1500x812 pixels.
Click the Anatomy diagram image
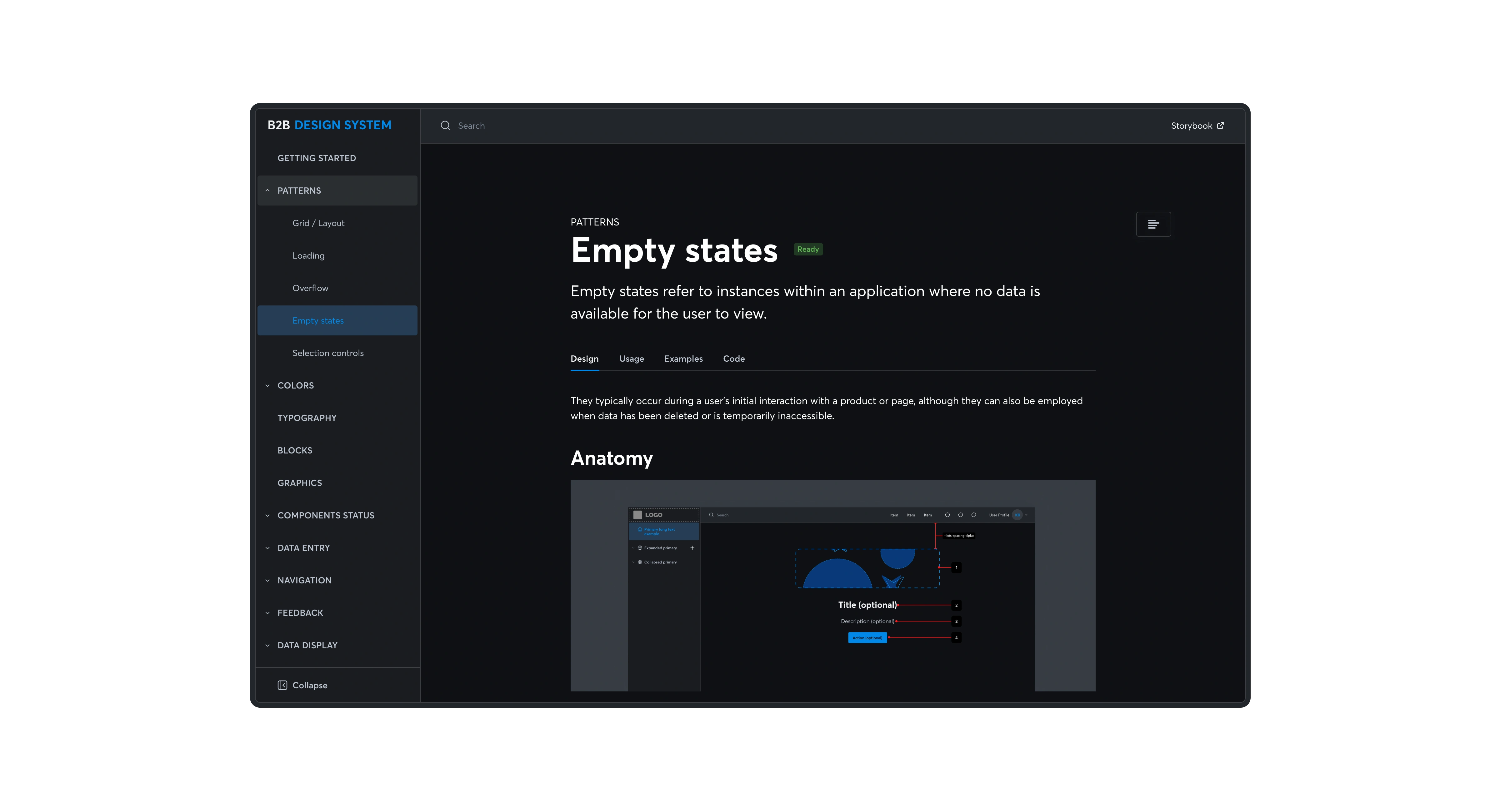(833, 586)
